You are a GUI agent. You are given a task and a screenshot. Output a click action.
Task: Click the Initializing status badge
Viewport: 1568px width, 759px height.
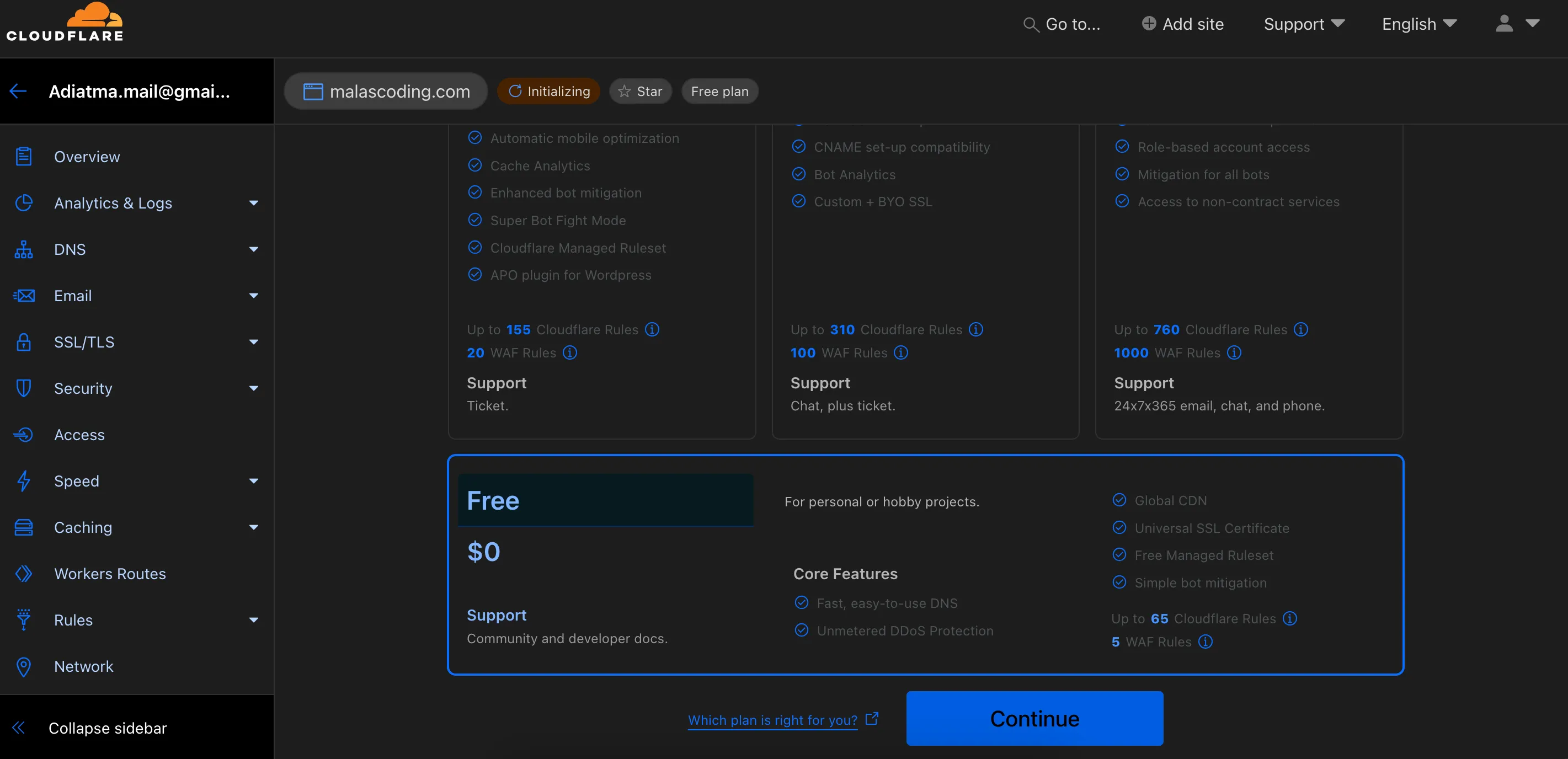point(548,92)
